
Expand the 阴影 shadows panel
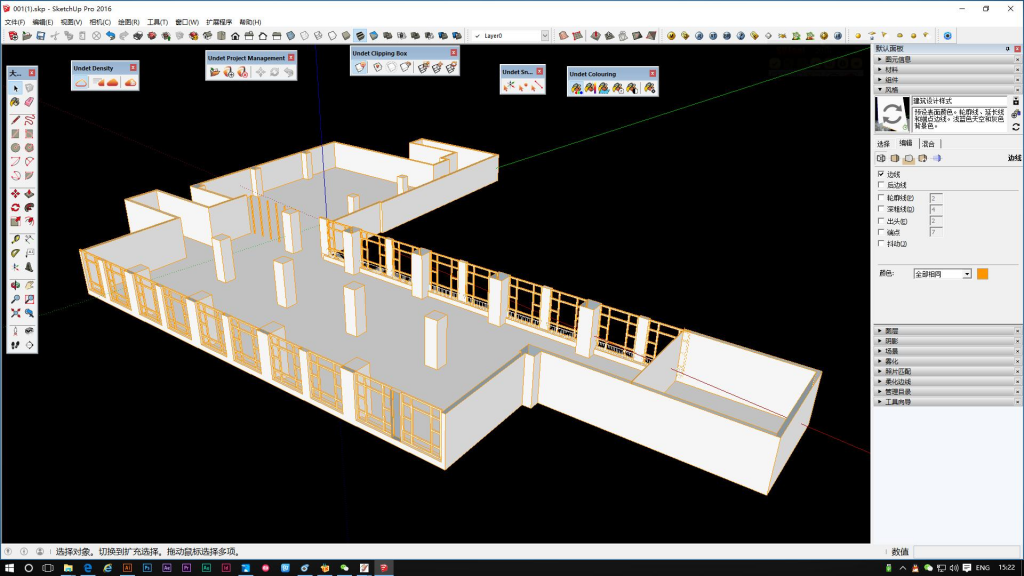[x=947, y=341]
